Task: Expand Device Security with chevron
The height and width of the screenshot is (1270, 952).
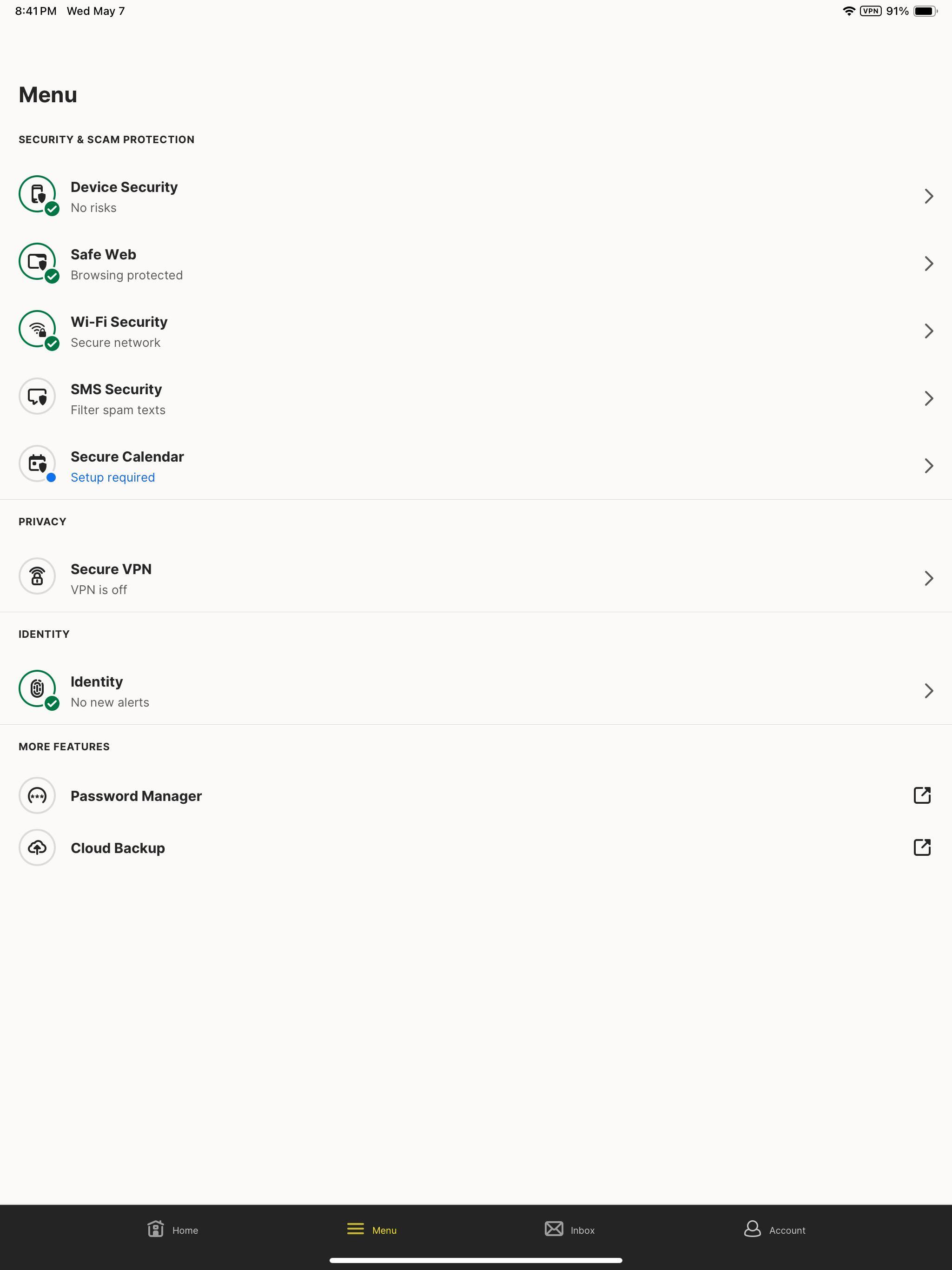Action: point(928,196)
